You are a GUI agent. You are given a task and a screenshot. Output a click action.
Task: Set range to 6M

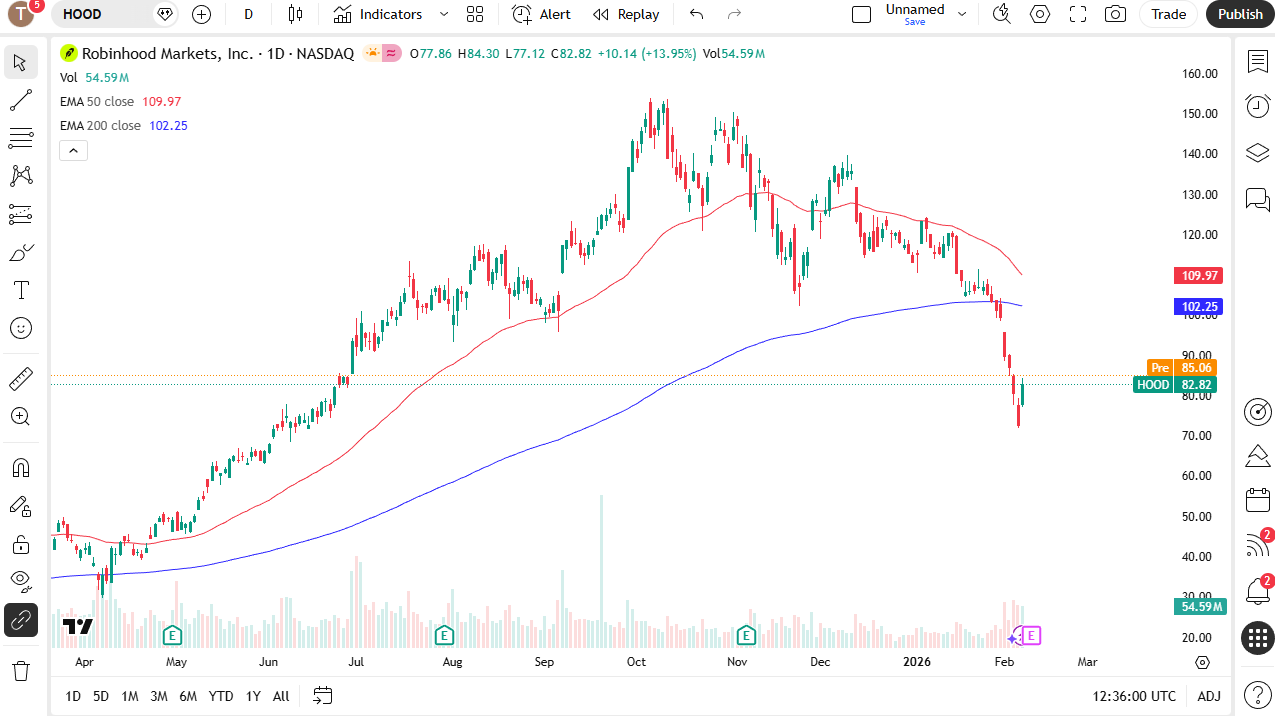coord(188,696)
